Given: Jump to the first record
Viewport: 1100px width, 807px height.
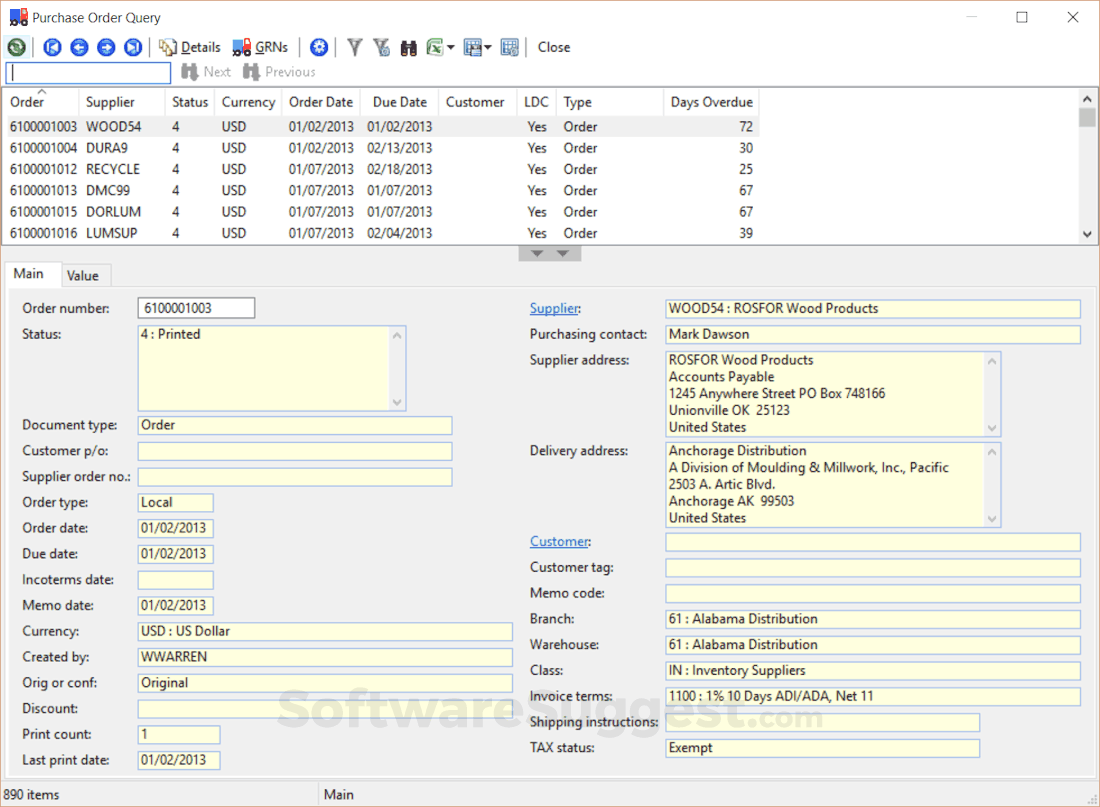Looking at the screenshot, I should 52,47.
